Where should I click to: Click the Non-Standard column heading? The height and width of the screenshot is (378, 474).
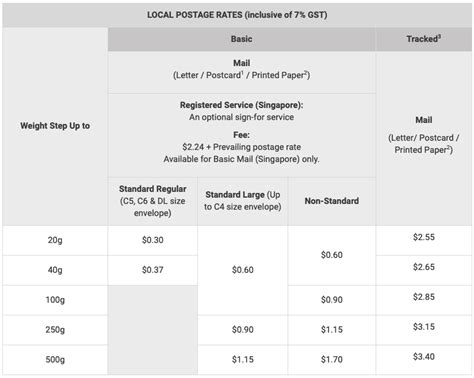point(332,201)
